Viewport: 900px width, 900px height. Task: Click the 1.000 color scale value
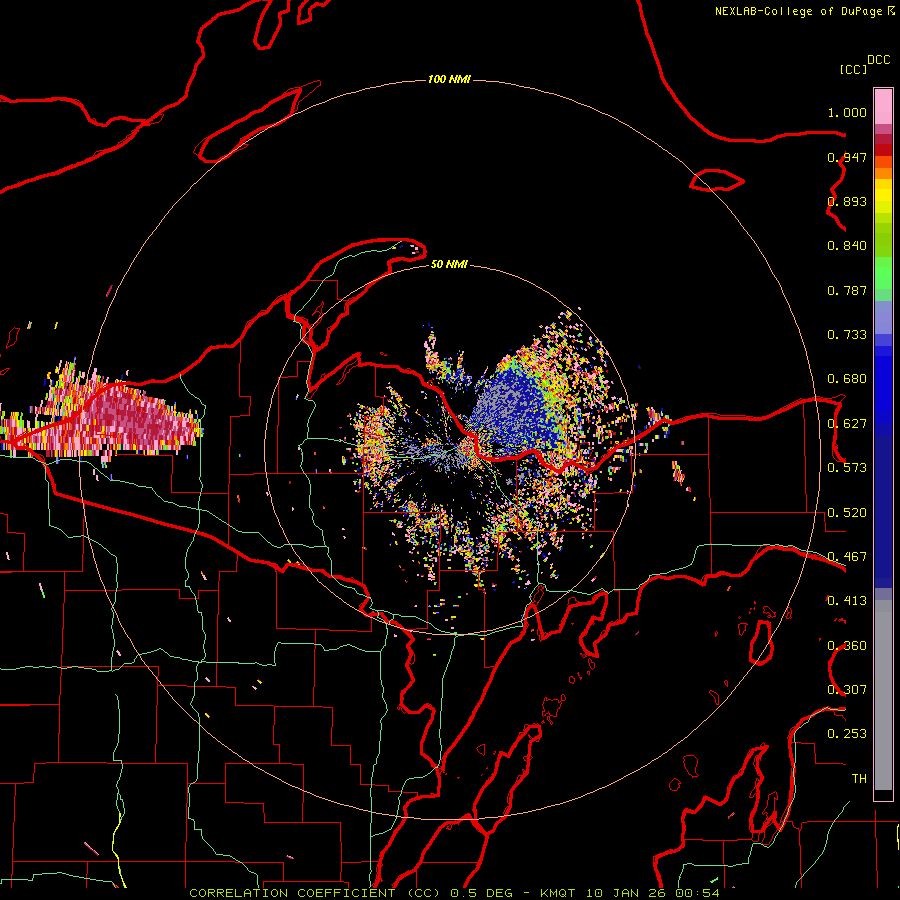pyautogui.click(x=847, y=112)
